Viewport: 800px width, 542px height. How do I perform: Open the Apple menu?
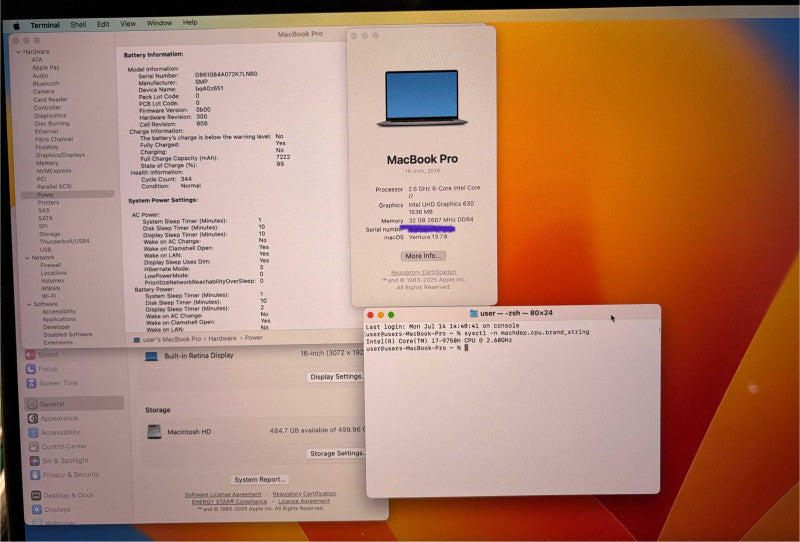point(16,25)
